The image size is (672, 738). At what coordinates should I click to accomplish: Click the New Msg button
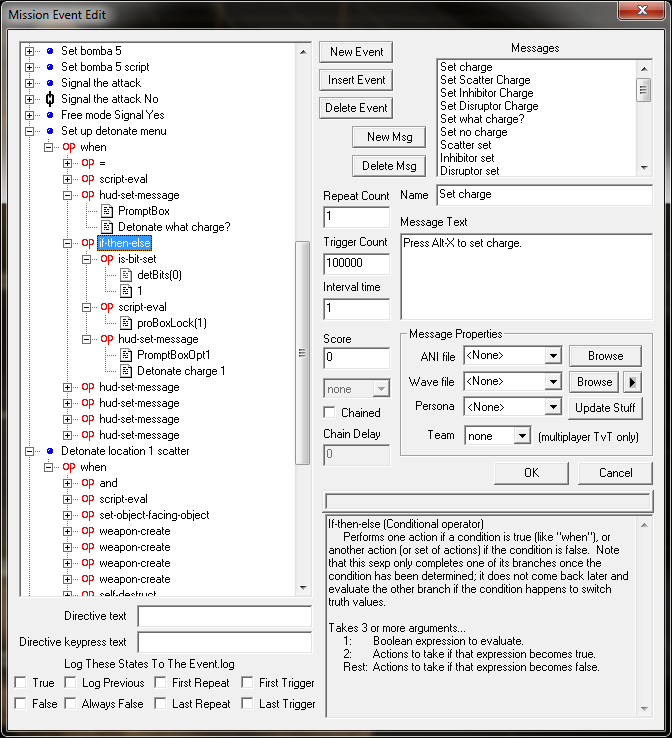pos(389,137)
